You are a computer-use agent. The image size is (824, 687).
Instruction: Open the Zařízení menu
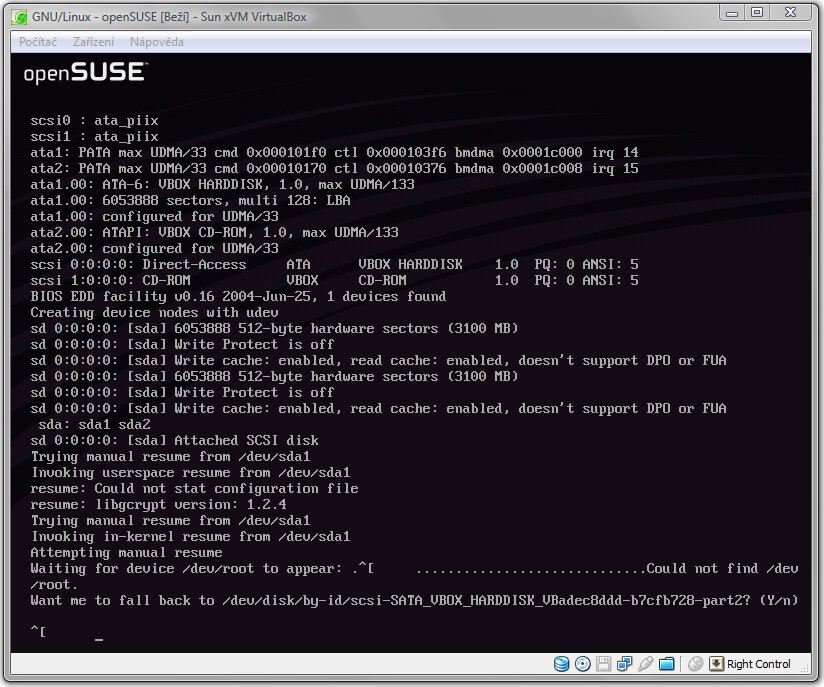pos(94,42)
